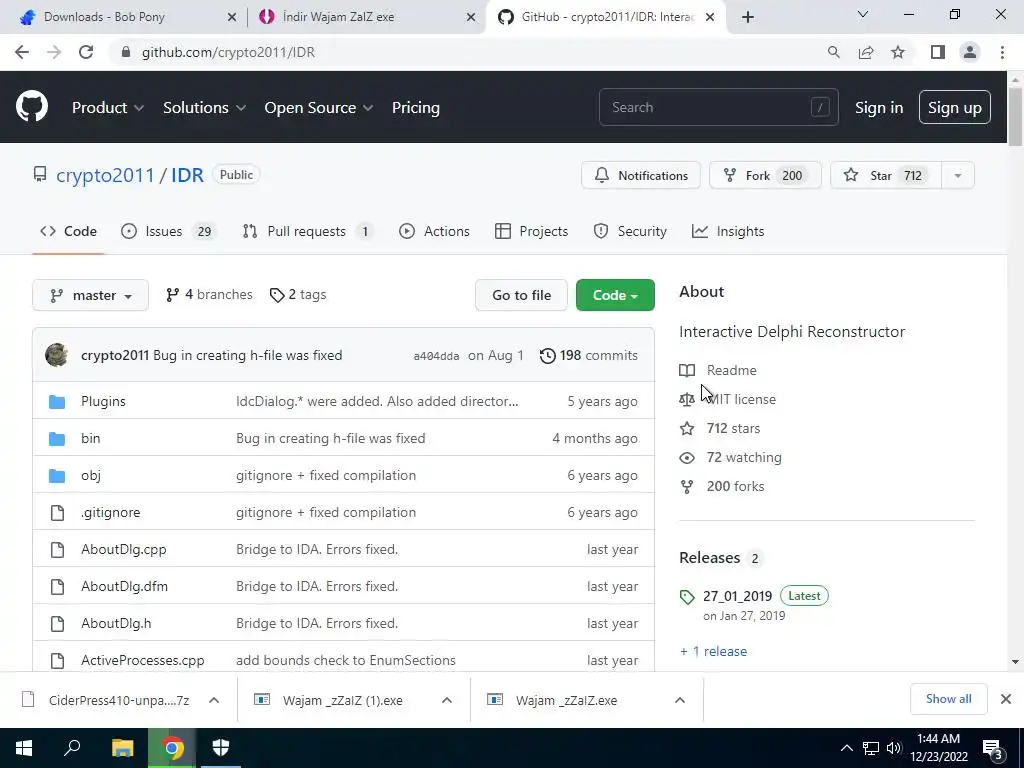Image resolution: width=1024 pixels, height=768 pixels.
Task: Click the Notifications button
Action: click(641, 176)
